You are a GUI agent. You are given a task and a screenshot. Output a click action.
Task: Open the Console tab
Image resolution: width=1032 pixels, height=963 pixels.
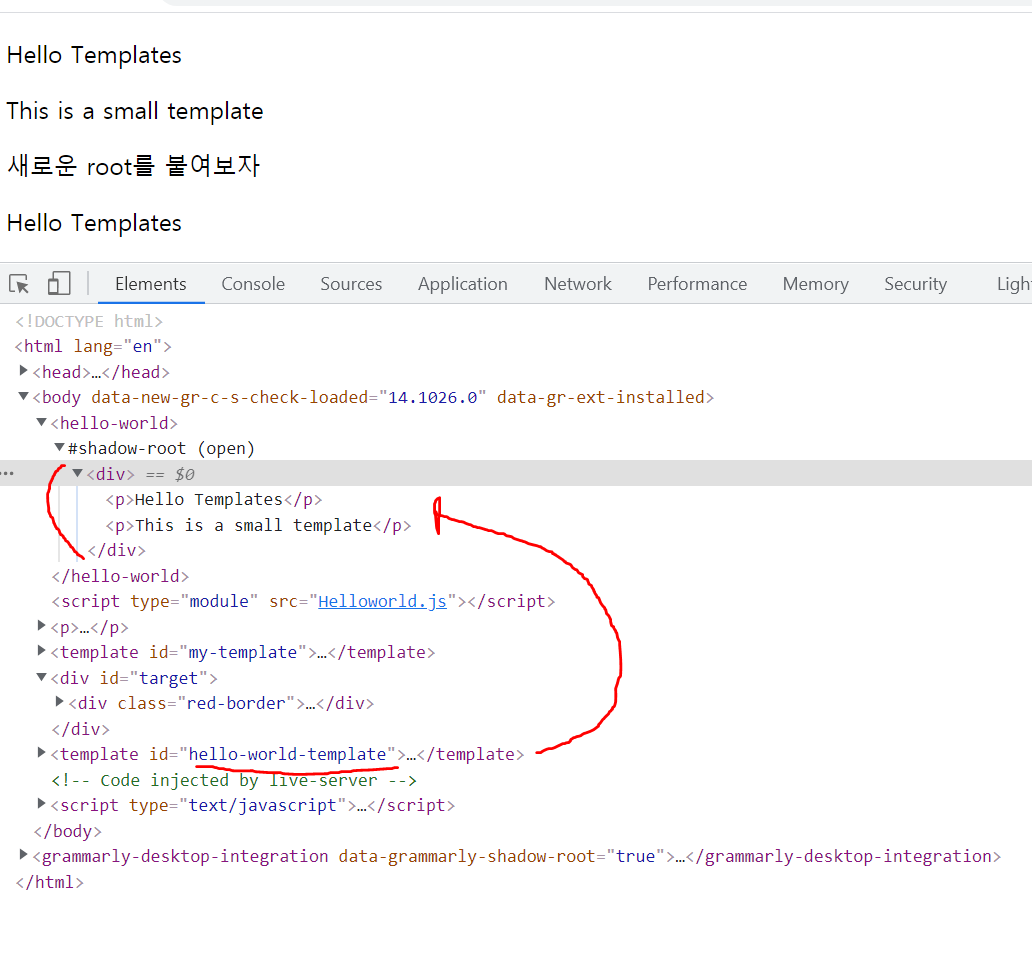click(x=253, y=284)
